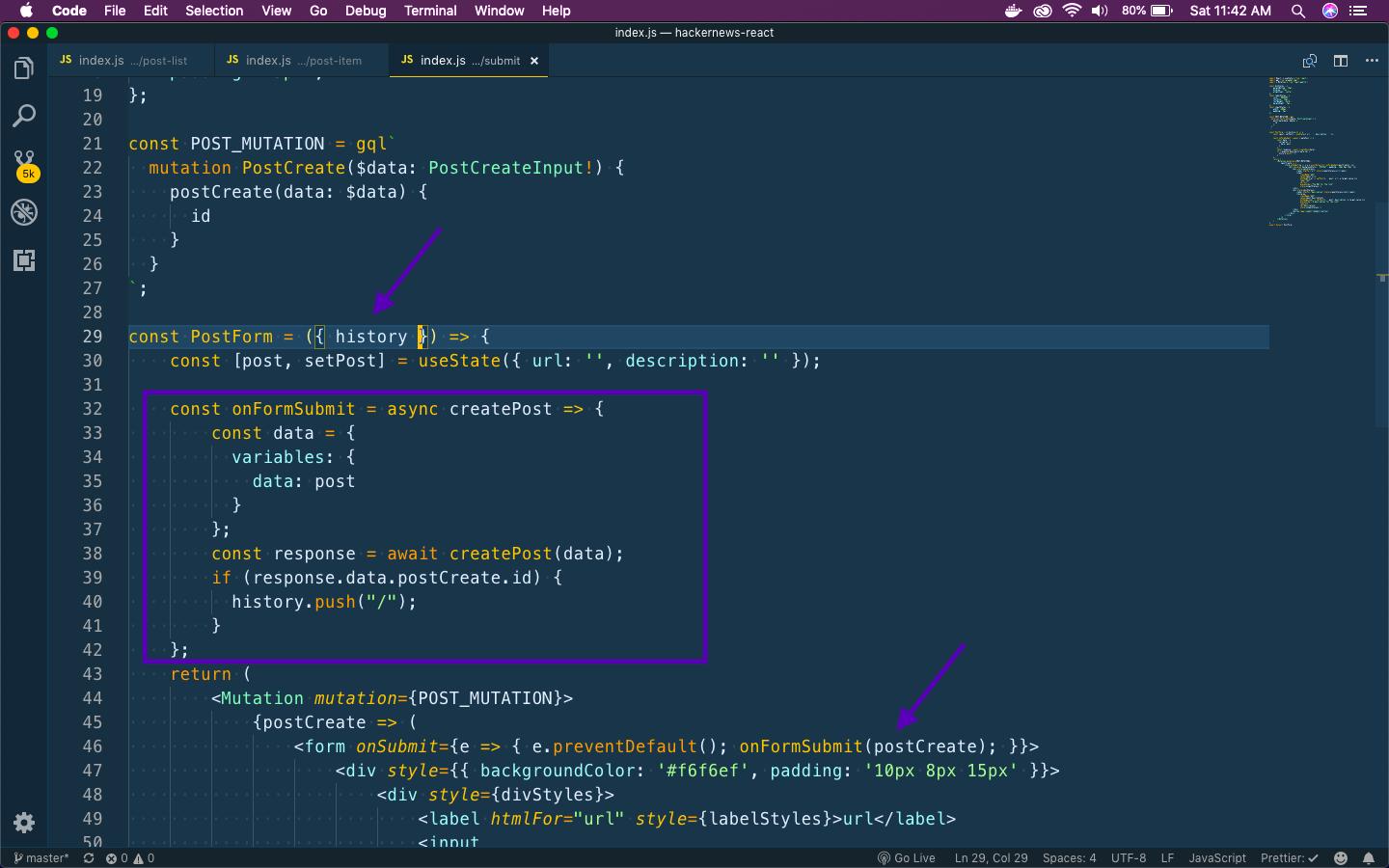Click useState call on line 30
Image resolution: width=1389 pixels, height=868 pixels.
[459, 361]
